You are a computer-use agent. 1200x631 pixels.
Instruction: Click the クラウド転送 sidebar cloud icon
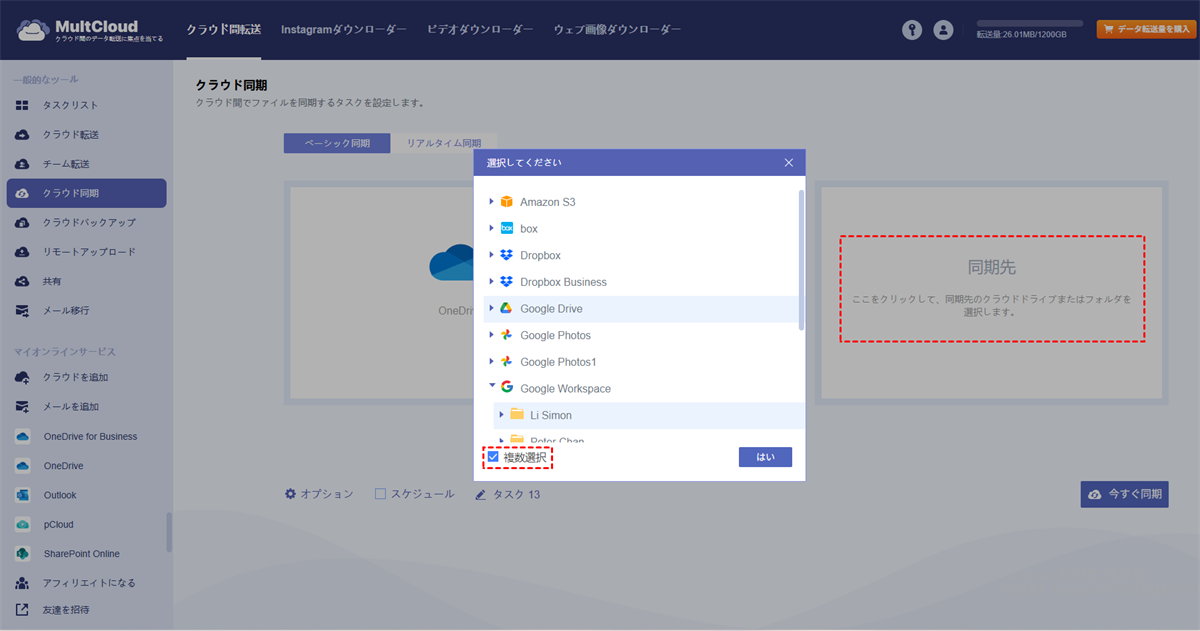[x=22, y=134]
